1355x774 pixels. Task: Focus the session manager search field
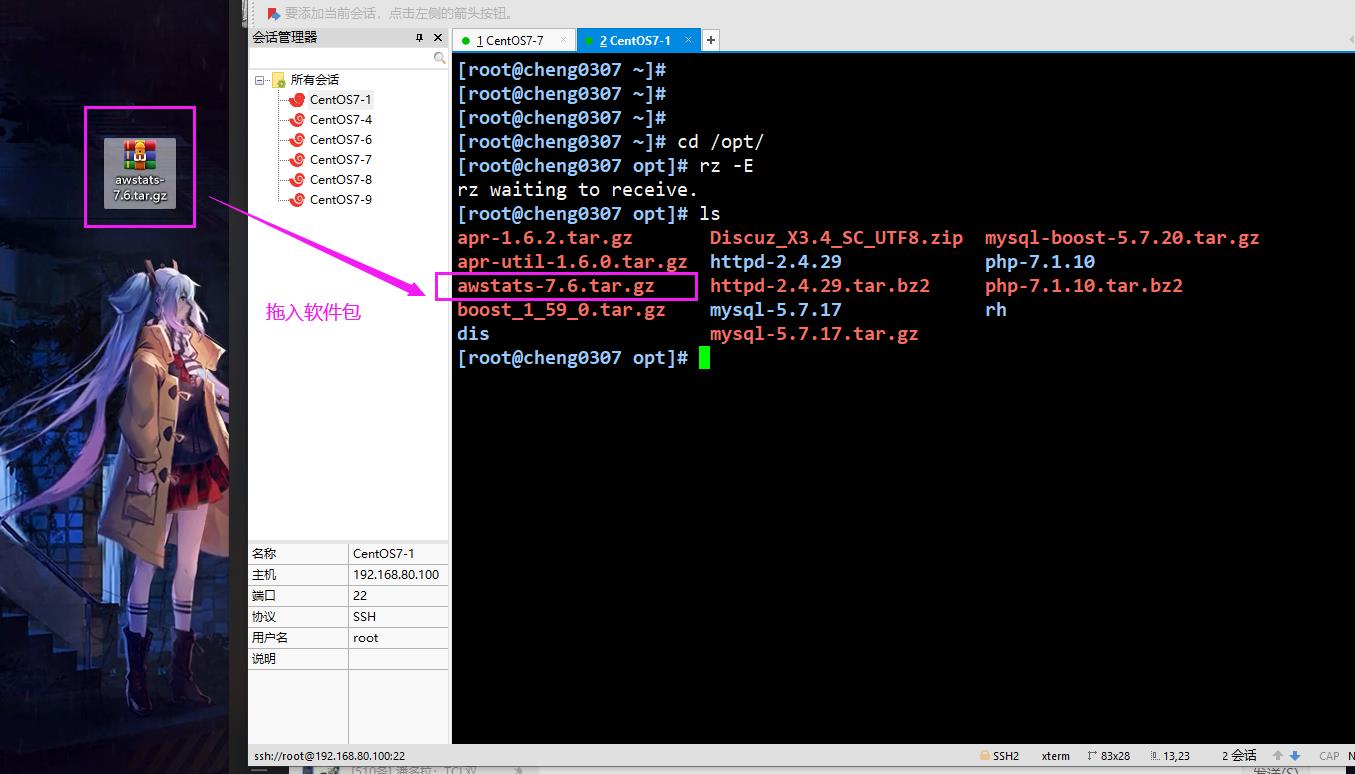click(x=340, y=59)
